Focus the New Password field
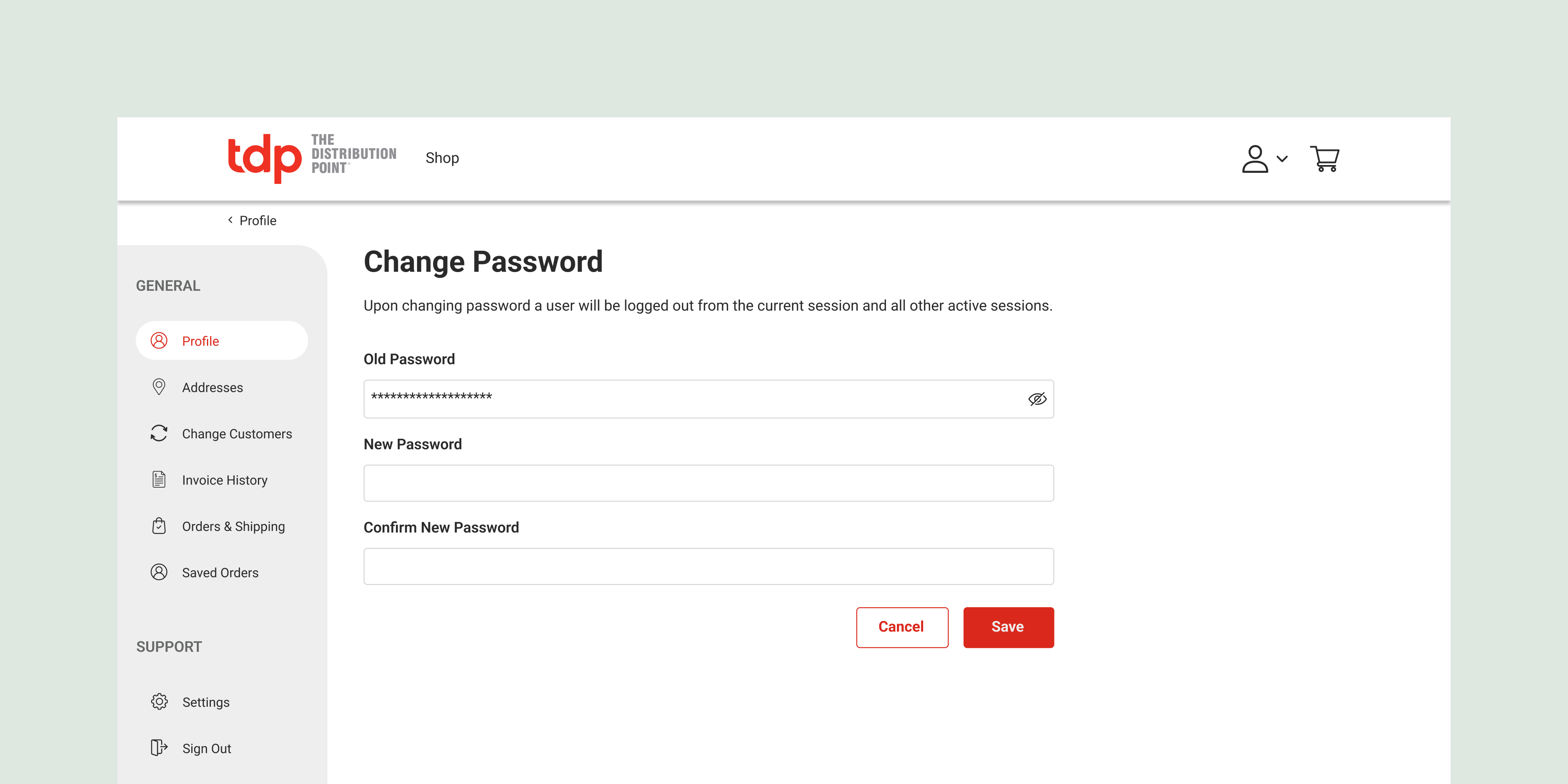Image resolution: width=1568 pixels, height=784 pixels. click(x=708, y=483)
